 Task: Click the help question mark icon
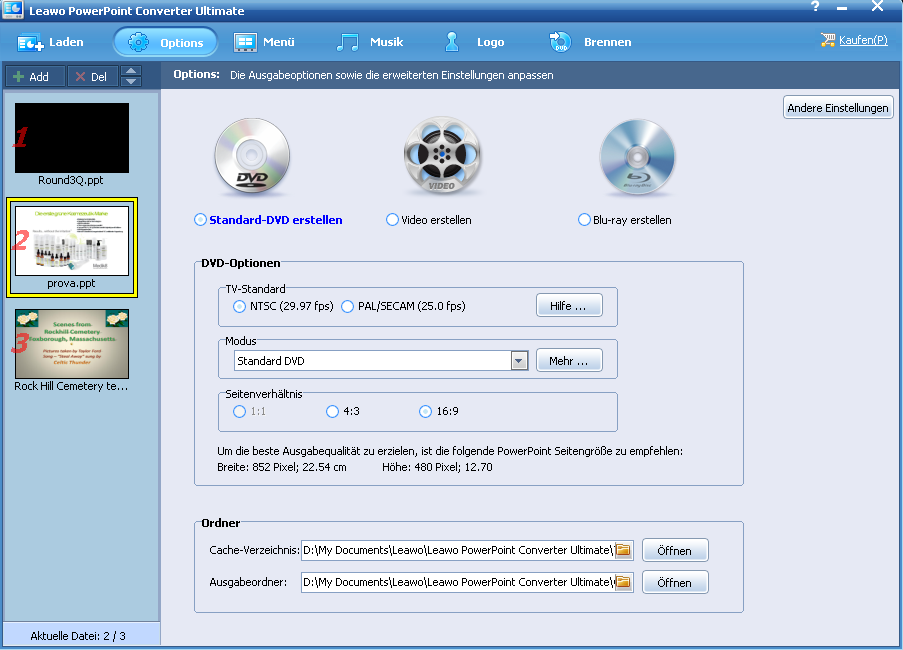point(815,7)
